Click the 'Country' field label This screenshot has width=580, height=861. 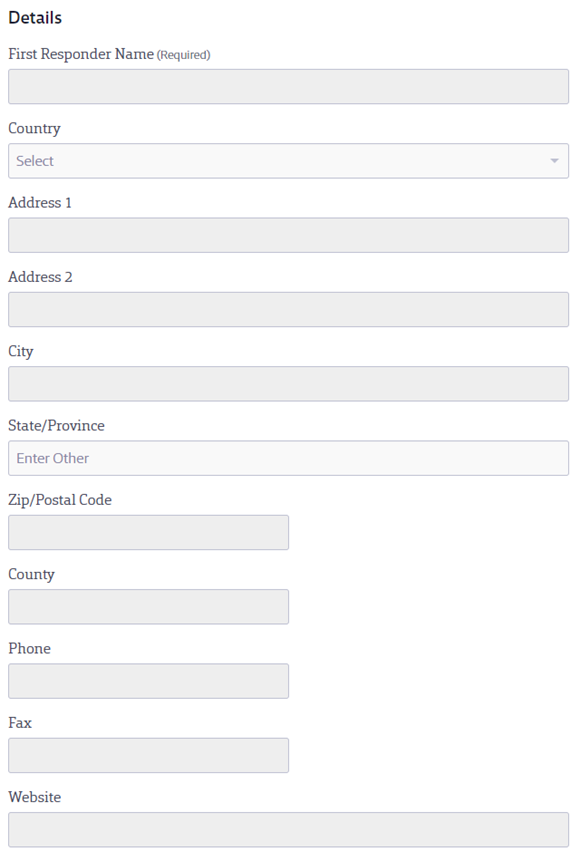[x=34, y=128]
